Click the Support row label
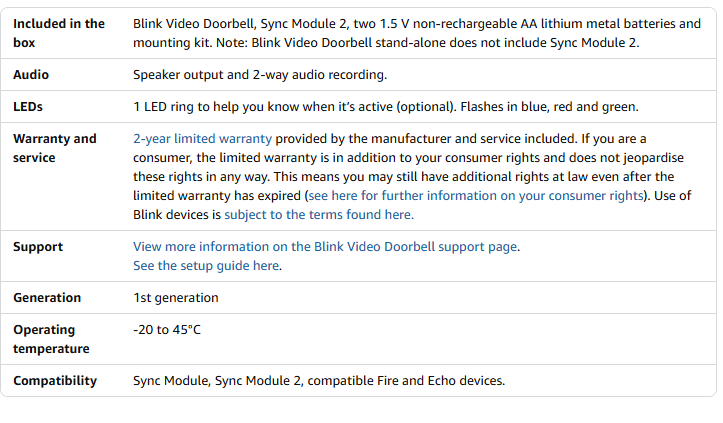Screen dimensions: 723x423 pyautogui.click(x=38, y=247)
